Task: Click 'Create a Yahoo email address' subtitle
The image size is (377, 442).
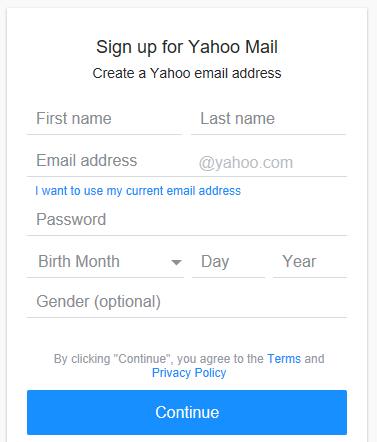Action: pos(187,73)
